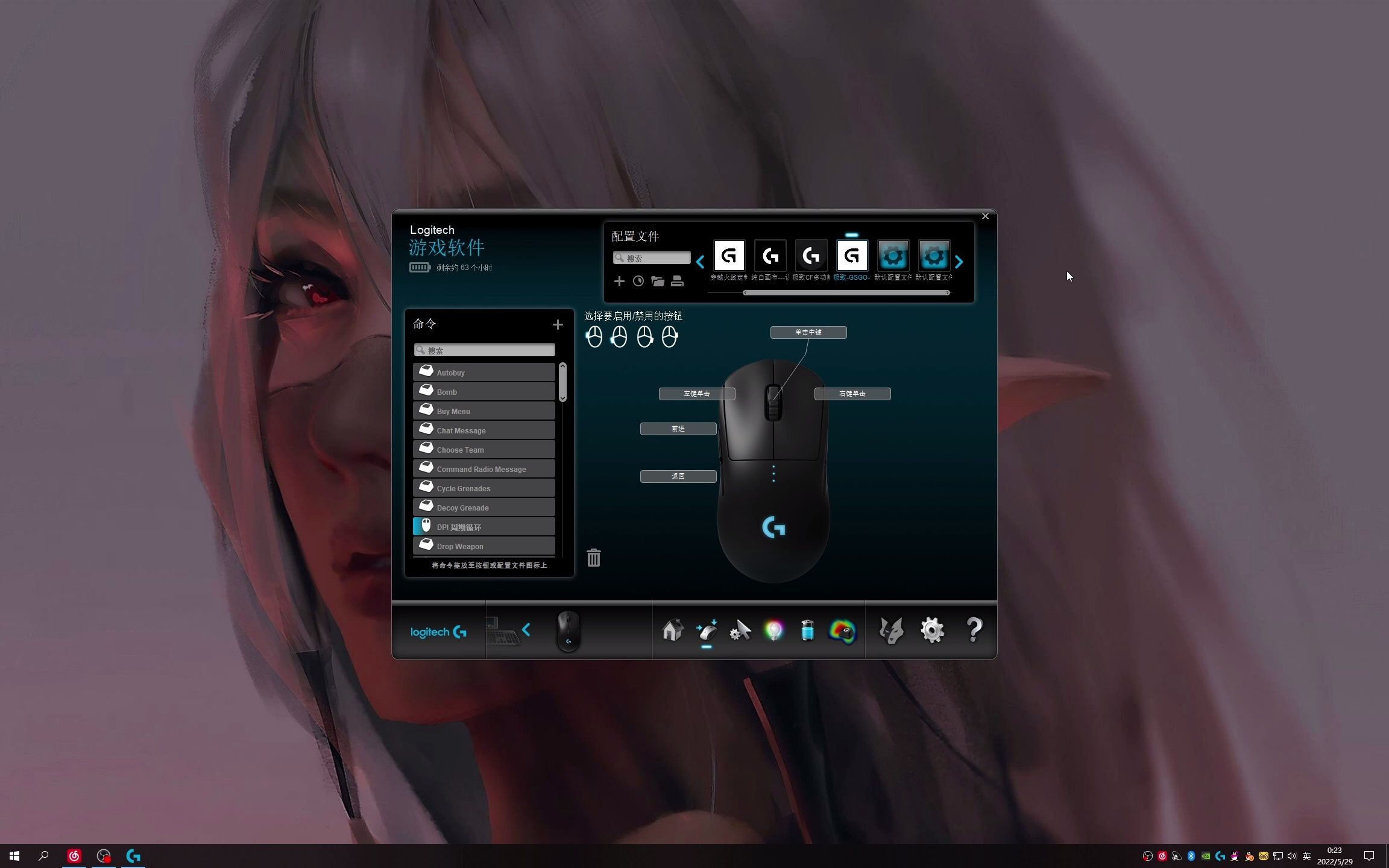The height and width of the screenshot is (868, 1389).
Task: Click the left arrow to scroll profiles
Action: 701,260
